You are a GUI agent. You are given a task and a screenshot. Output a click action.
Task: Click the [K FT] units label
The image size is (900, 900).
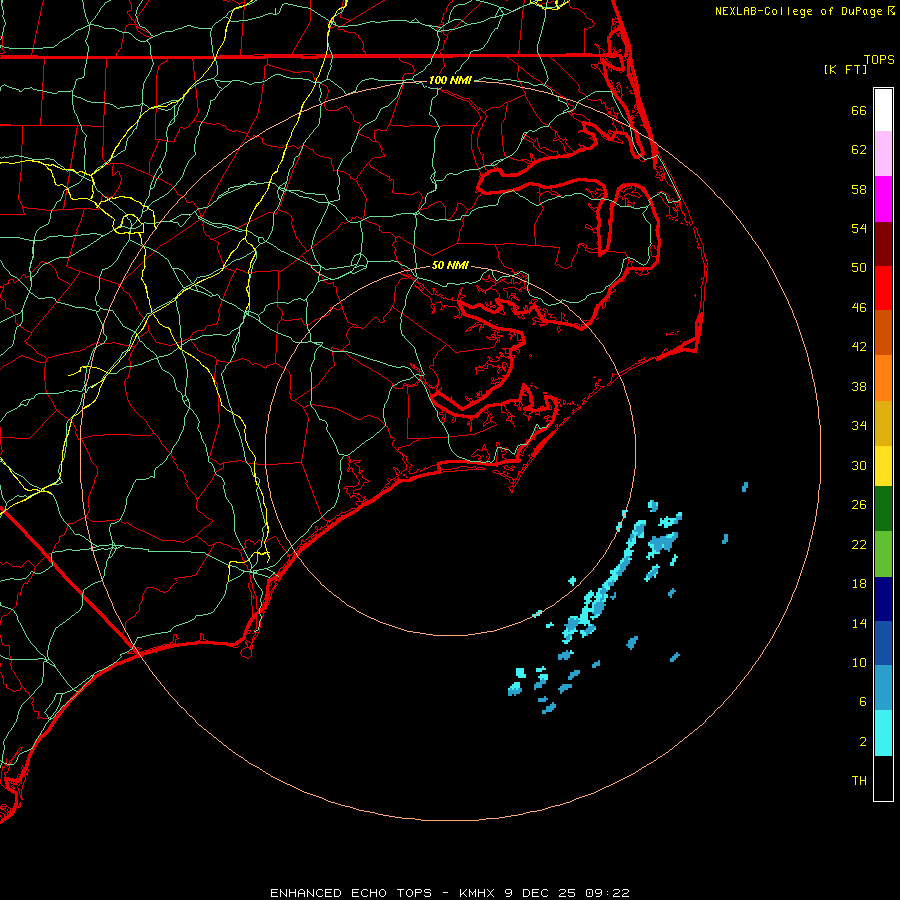click(x=845, y=69)
